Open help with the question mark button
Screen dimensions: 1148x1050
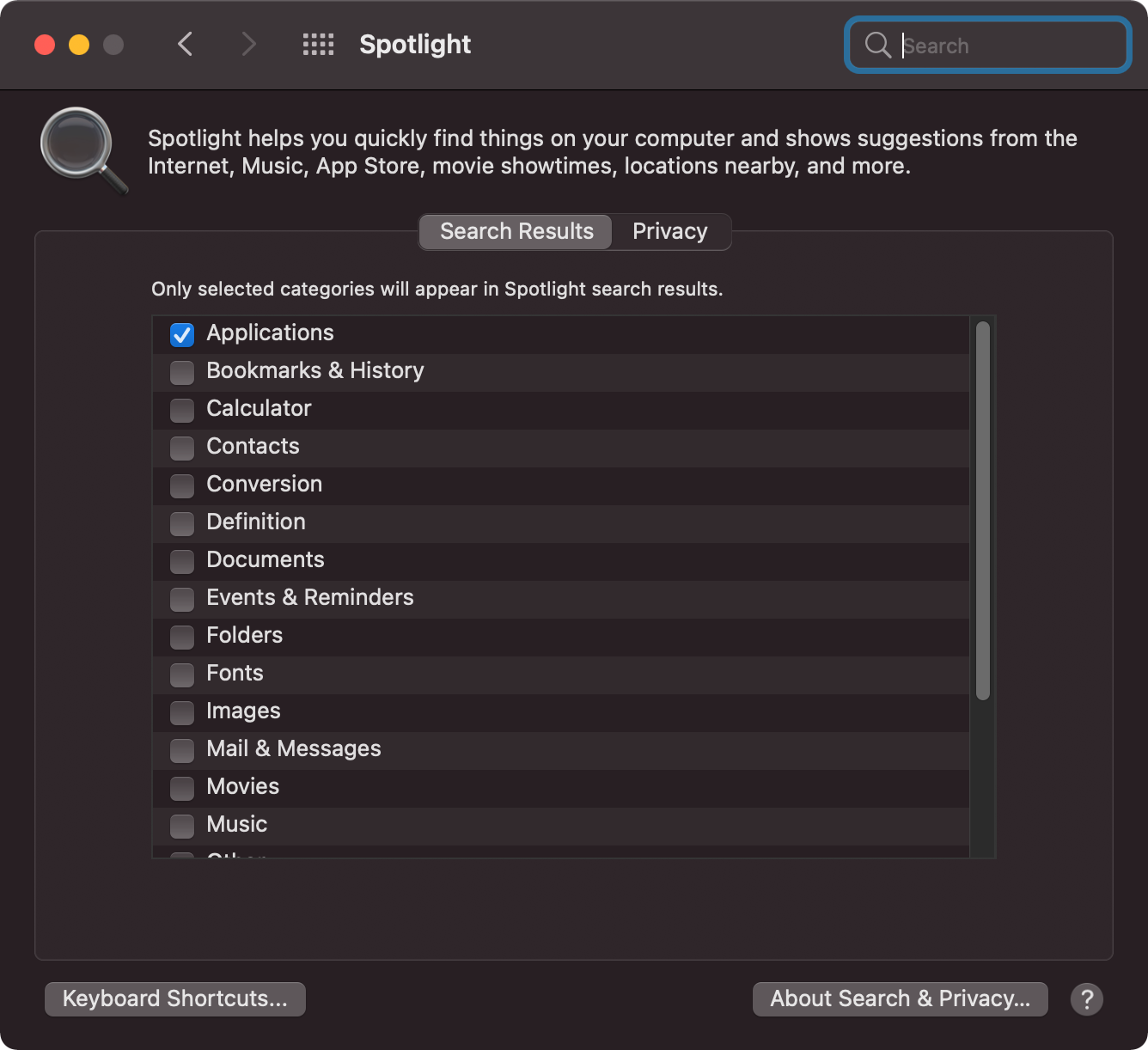click(x=1087, y=999)
